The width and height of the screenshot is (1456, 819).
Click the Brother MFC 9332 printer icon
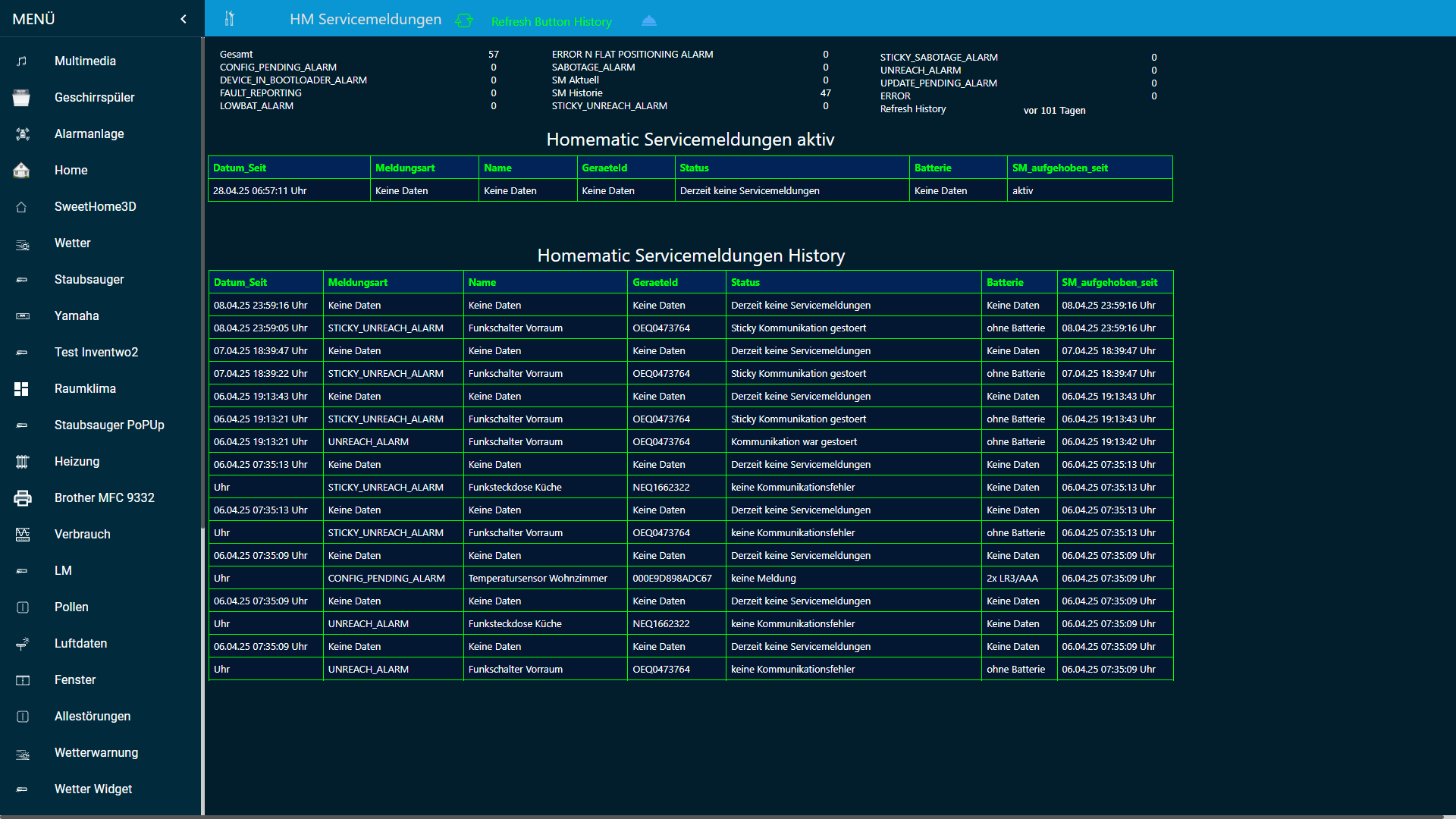(23, 498)
